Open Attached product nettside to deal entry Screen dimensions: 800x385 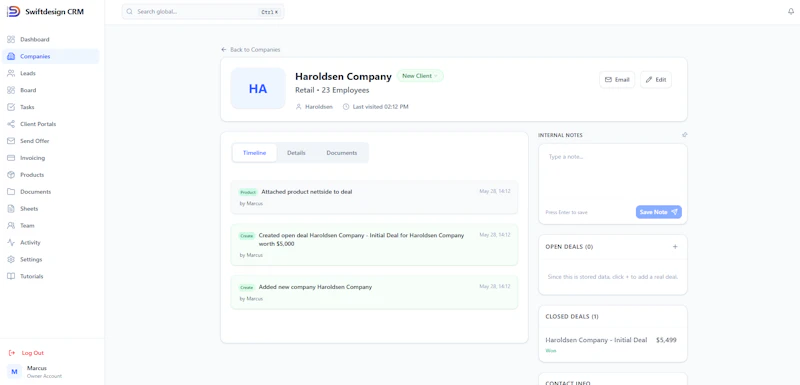point(374,197)
